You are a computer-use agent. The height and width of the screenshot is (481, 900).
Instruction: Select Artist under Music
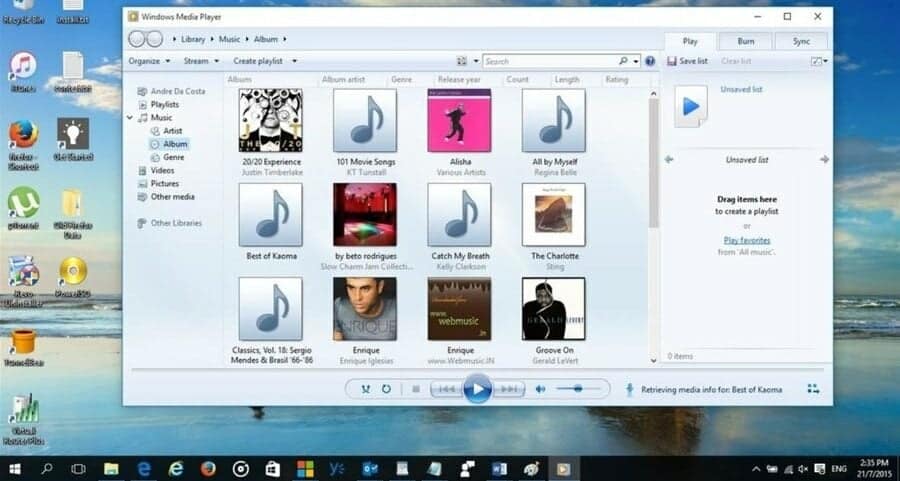coord(172,131)
